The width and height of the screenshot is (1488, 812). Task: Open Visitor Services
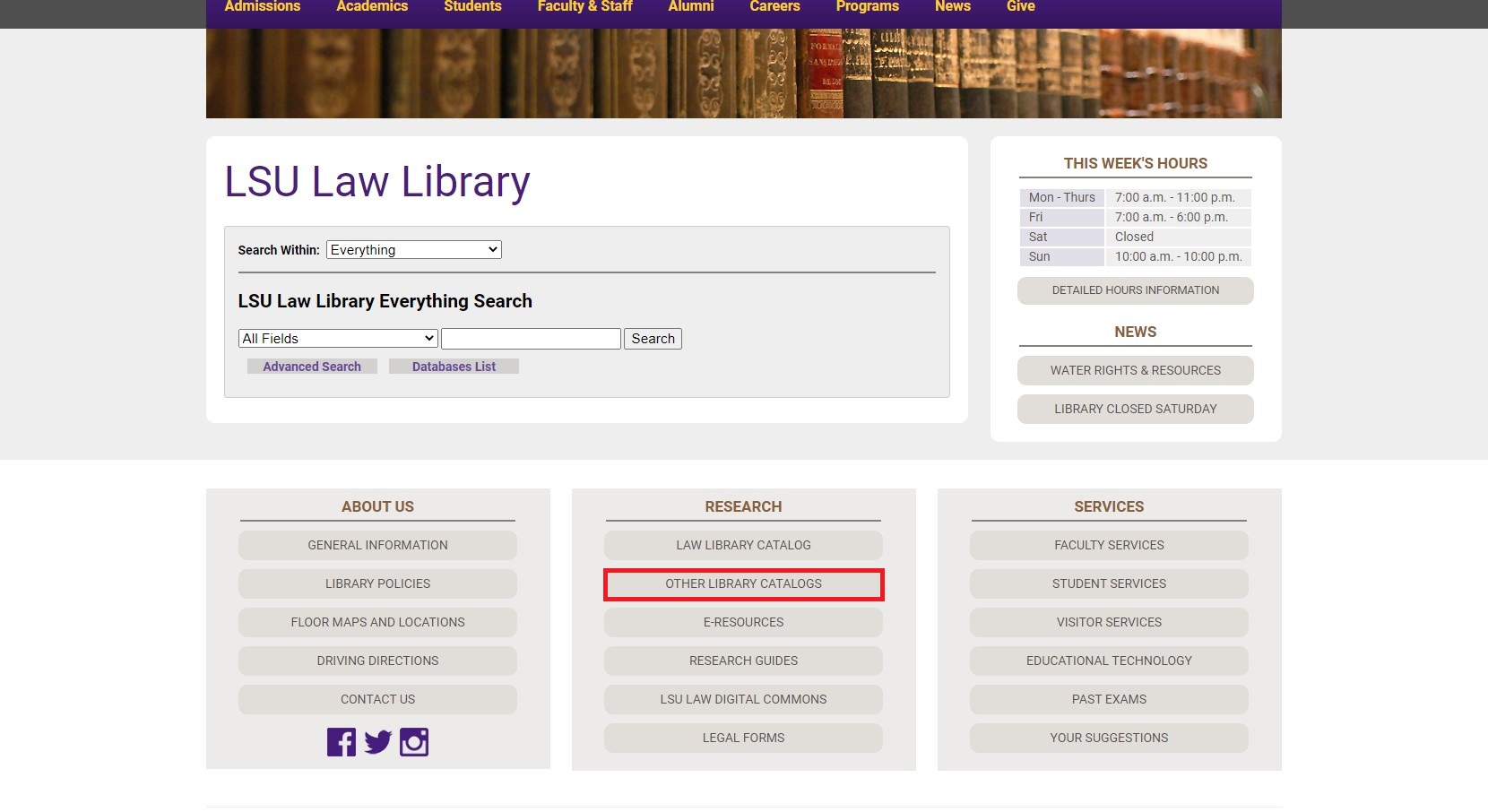tap(1109, 622)
